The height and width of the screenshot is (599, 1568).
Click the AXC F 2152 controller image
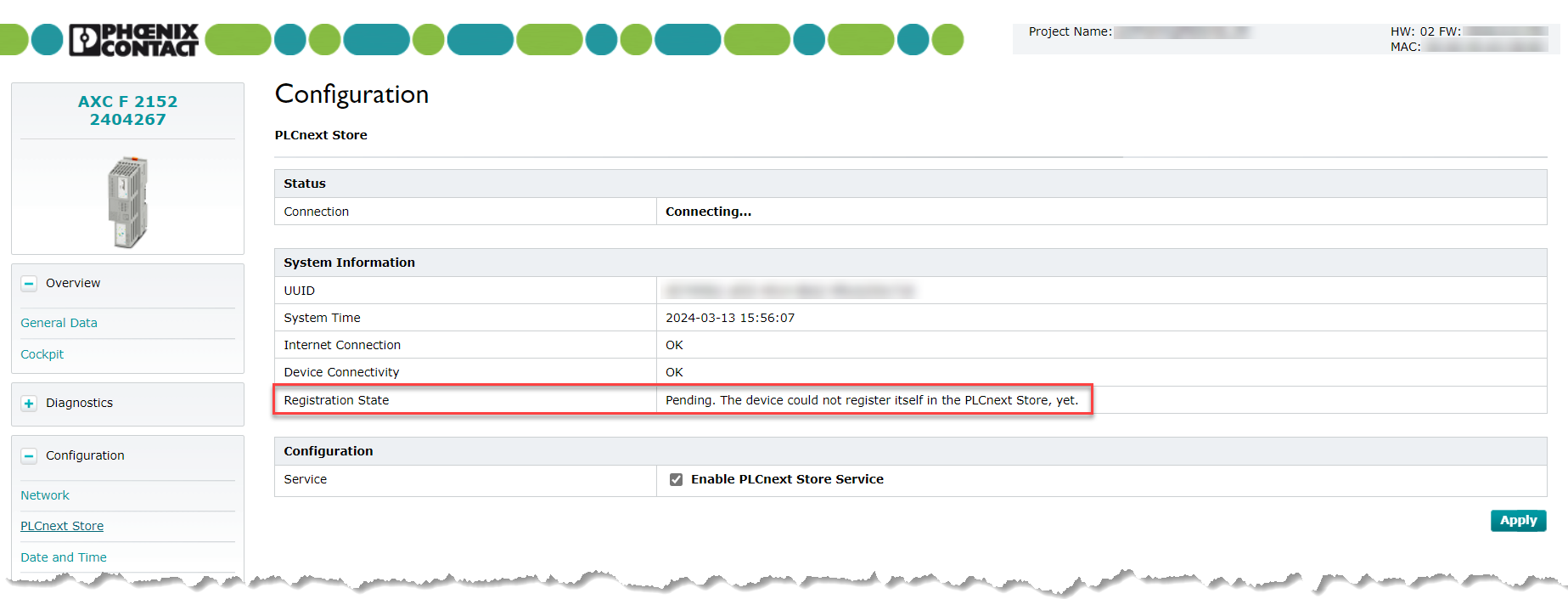click(x=127, y=201)
